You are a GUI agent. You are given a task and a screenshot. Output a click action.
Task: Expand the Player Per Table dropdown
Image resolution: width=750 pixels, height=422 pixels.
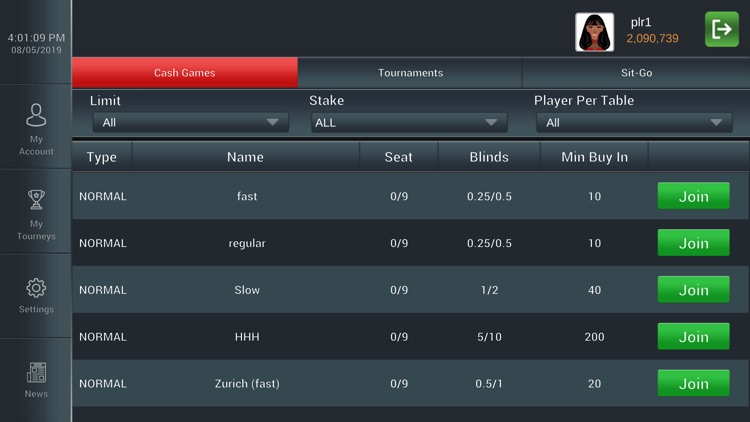(634, 122)
